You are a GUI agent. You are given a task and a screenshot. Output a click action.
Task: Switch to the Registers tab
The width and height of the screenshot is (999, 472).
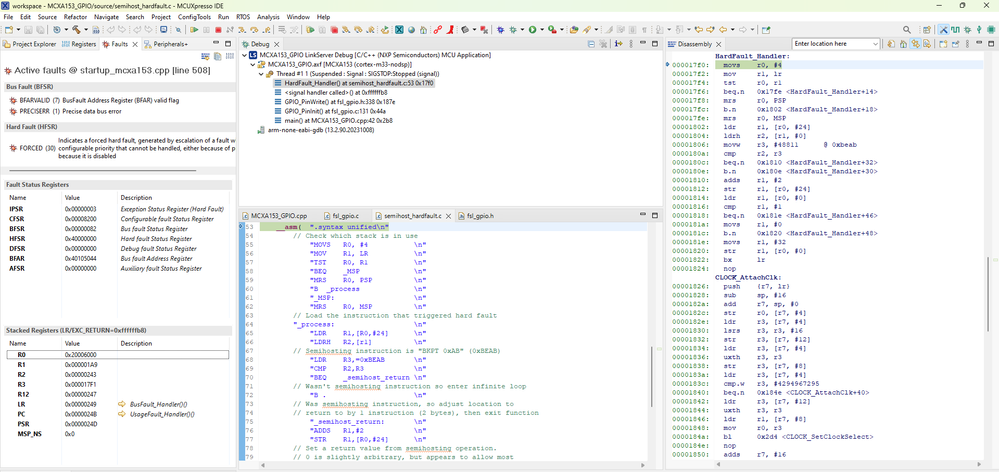(x=79, y=44)
